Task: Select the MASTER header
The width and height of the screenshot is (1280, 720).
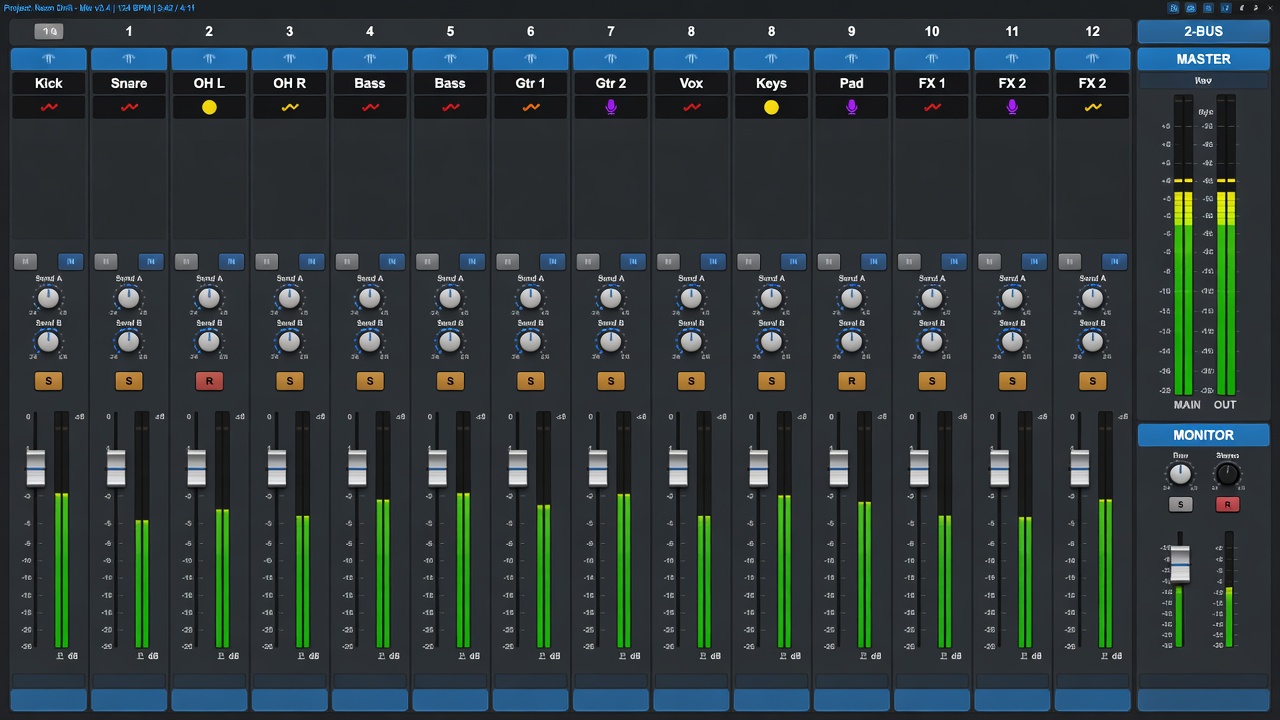Action: point(1203,59)
